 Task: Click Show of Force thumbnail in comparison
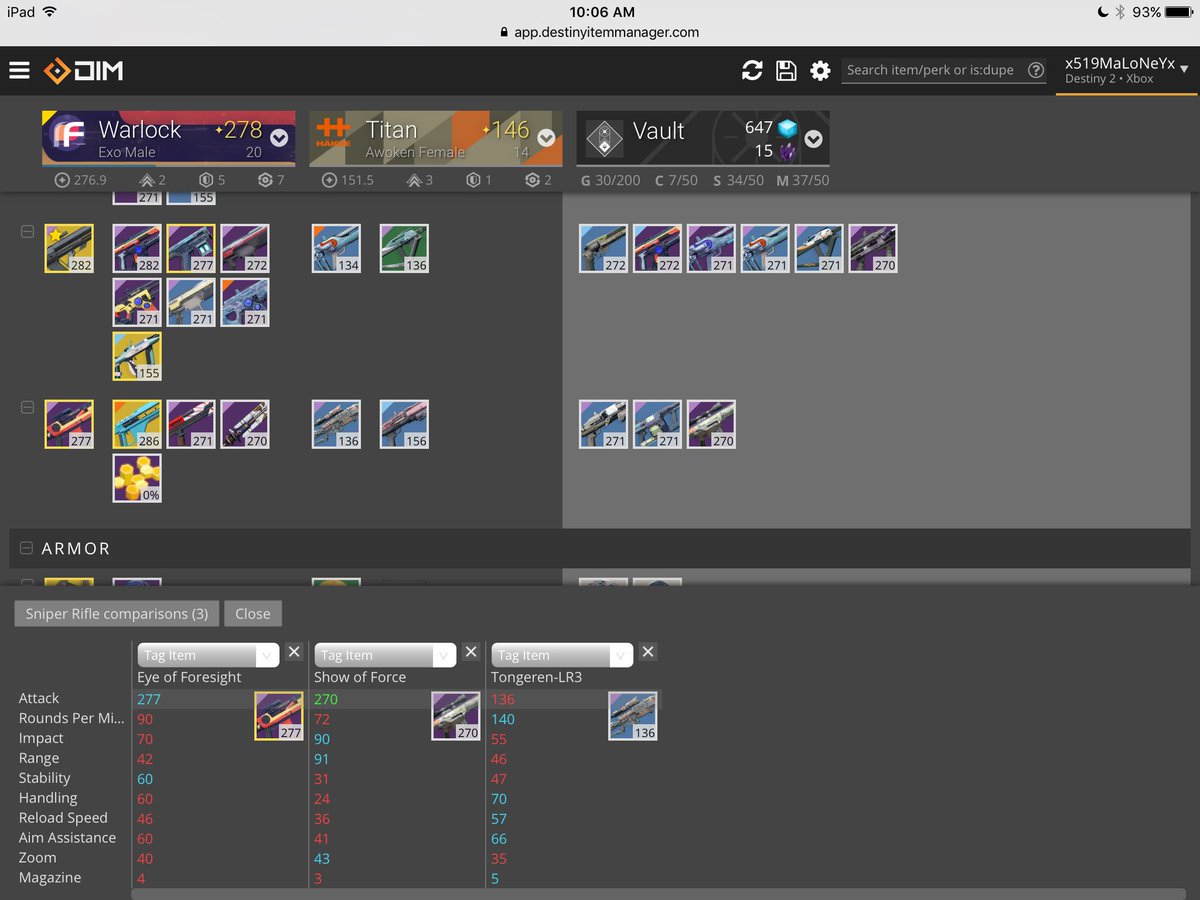tap(456, 716)
